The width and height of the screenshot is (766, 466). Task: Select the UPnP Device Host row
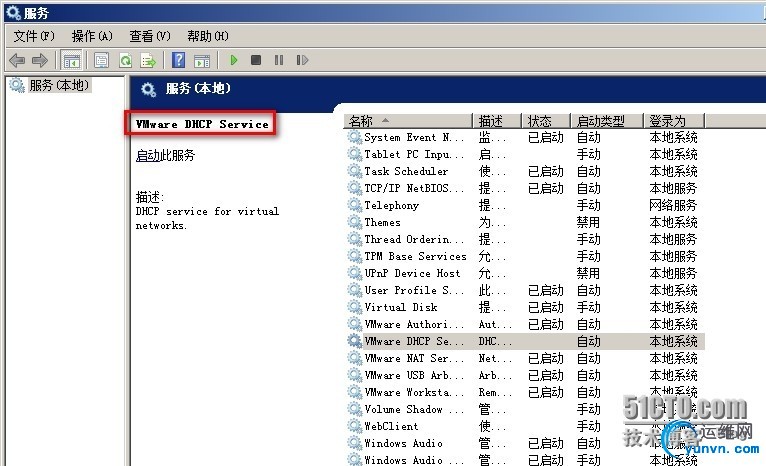pos(524,273)
